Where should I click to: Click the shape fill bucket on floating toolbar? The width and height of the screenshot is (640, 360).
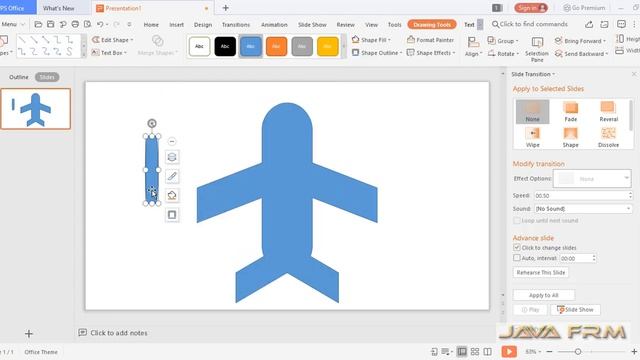[172, 196]
